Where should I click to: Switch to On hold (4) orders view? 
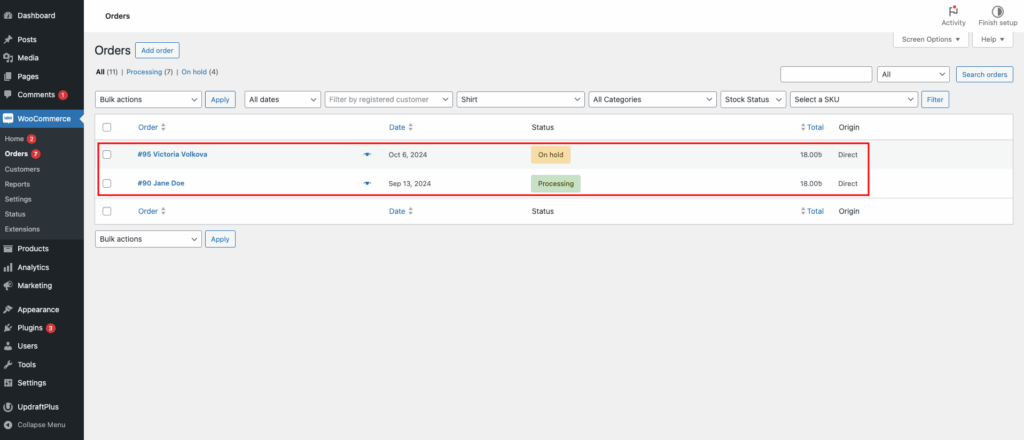(x=200, y=72)
